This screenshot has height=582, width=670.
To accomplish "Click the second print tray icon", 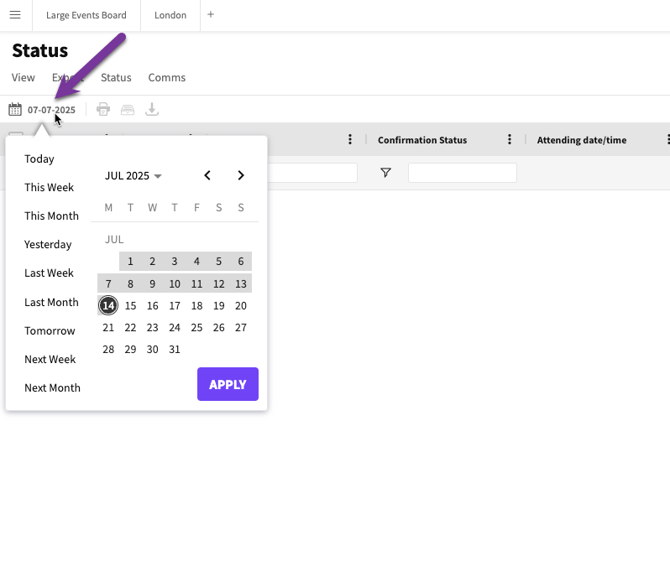I will [127, 110].
